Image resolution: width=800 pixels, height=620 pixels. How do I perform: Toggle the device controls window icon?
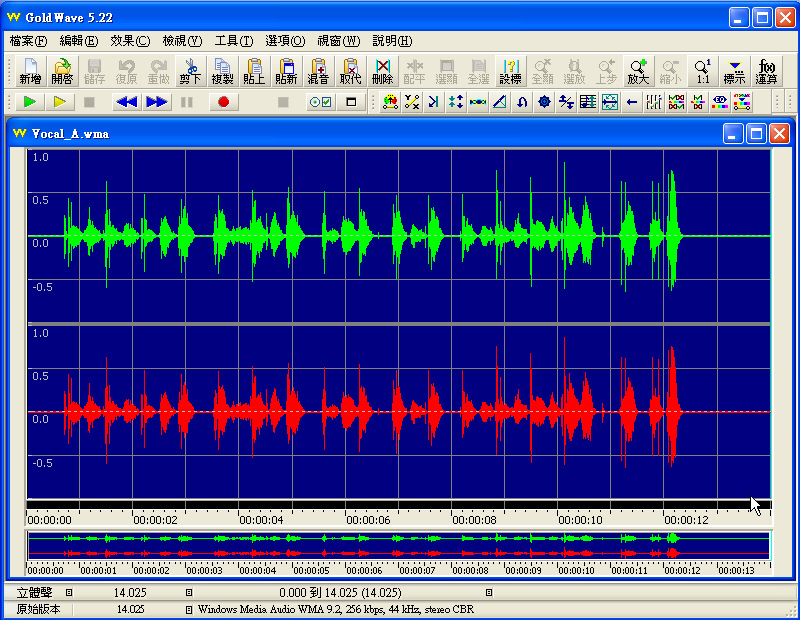point(351,102)
